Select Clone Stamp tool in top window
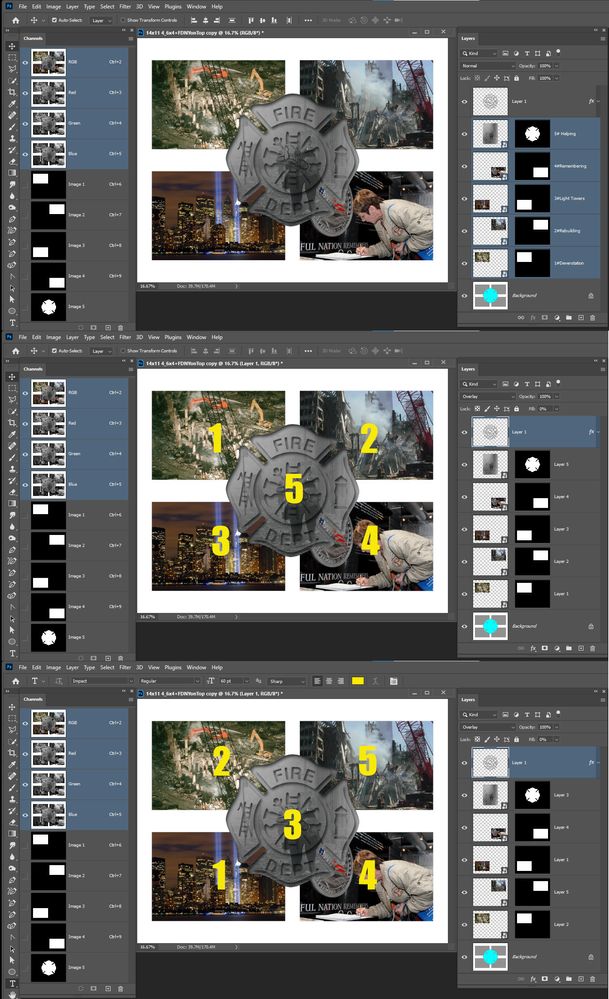609x999 pixels. (x=12, y=138)
